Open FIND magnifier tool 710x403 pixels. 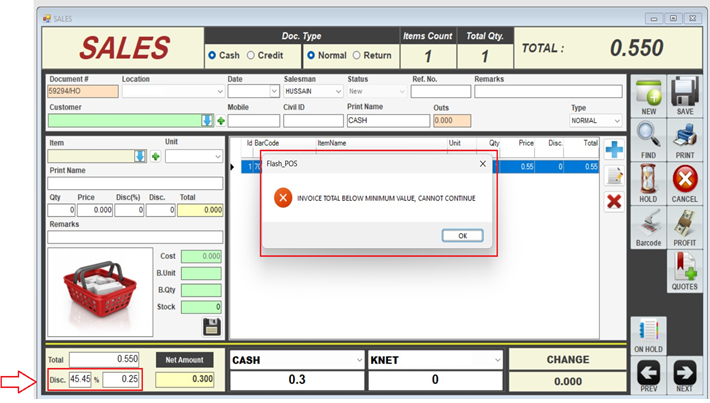[648, 136]
